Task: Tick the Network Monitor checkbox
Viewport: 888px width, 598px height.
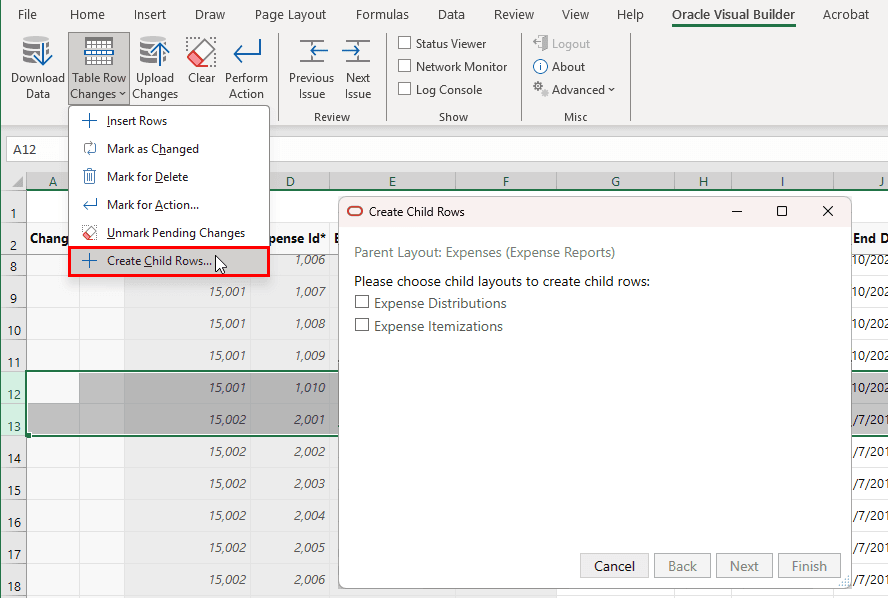Action: click(404, 66)
